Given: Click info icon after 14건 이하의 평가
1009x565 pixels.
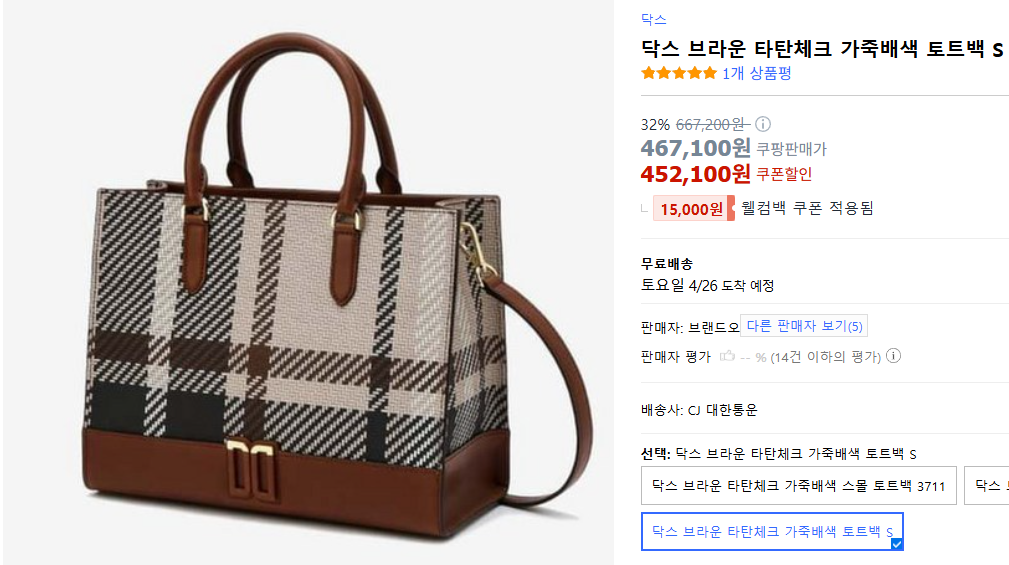Looking at the screenshot, I should tap(893, 356).
